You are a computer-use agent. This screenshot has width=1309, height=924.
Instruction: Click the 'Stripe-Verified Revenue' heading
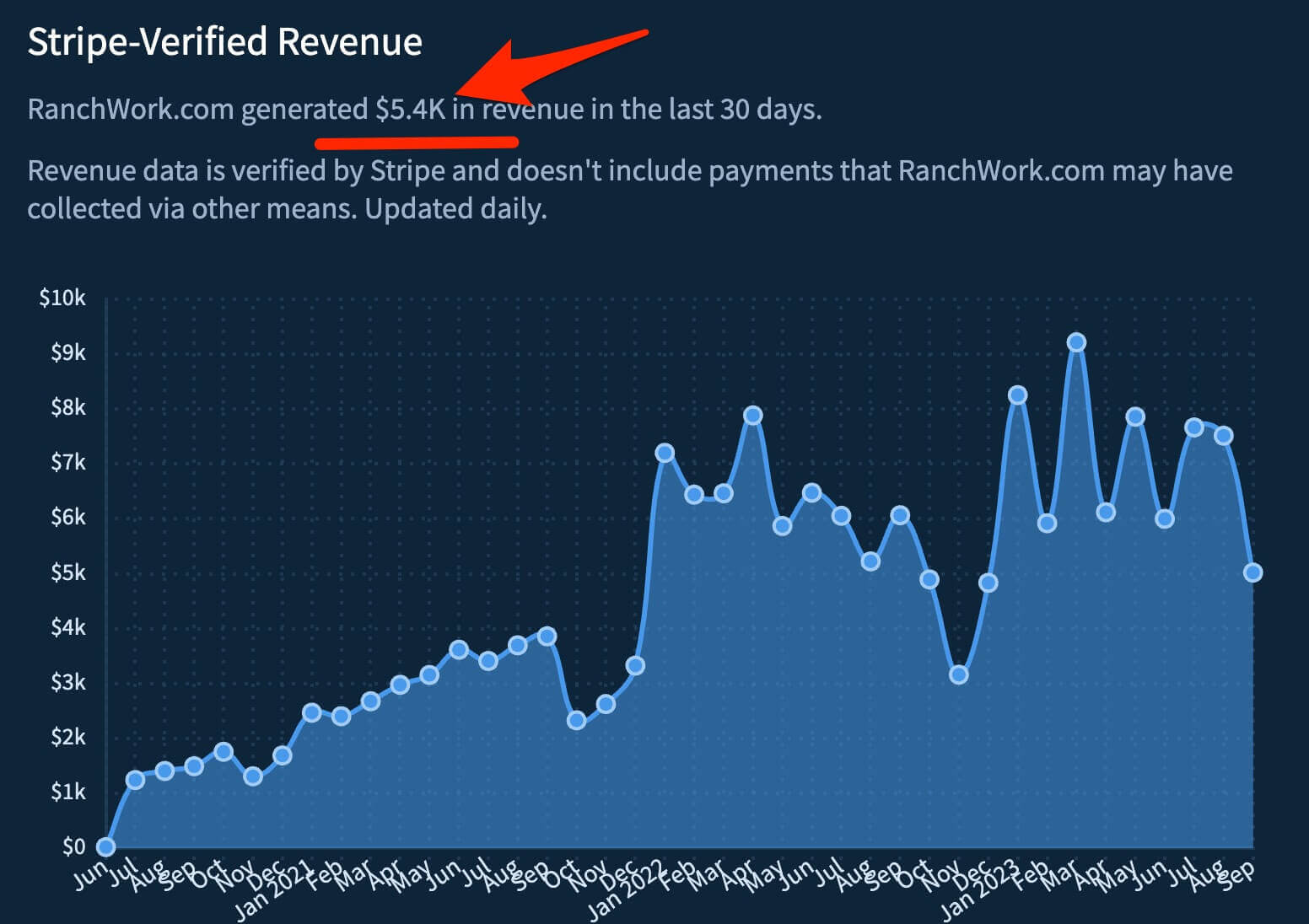click(225, 41)
